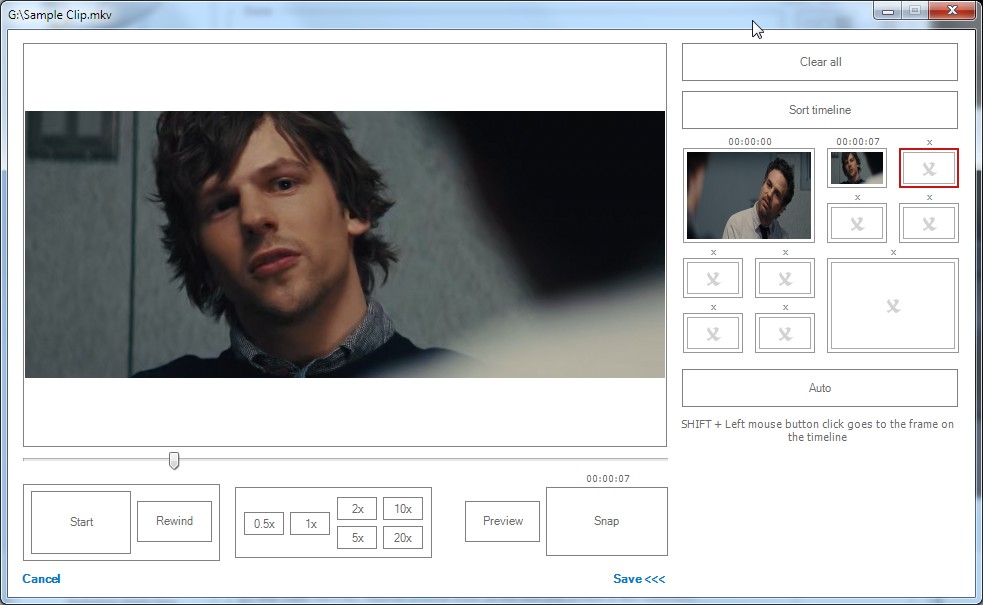Click the Clear all button

(820, 62)
